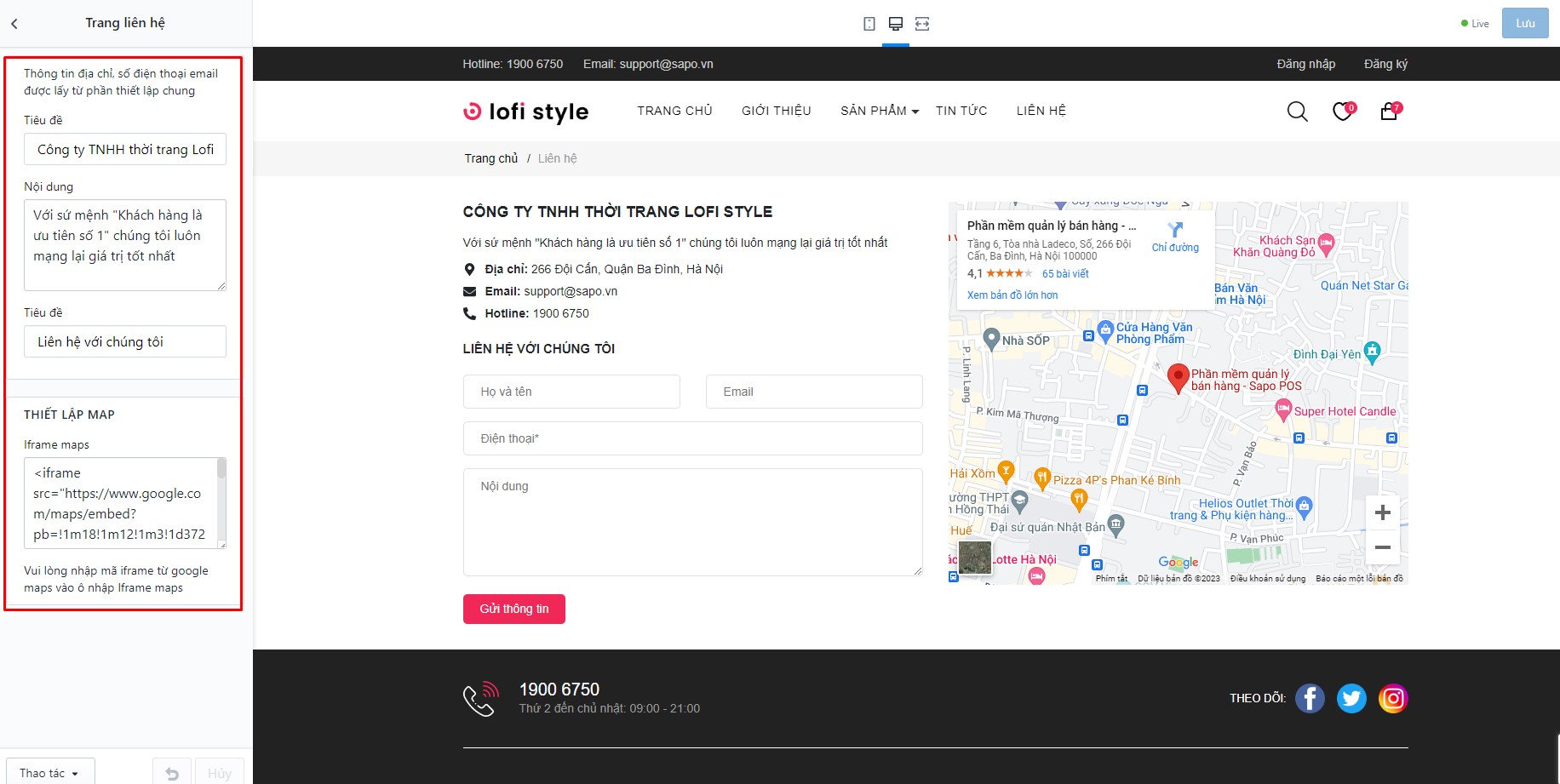The width and height of the screenshot is (1560, 784).
Task: Expand the SẢN PHẨM menu dropdown
Action: click(880, 111)
